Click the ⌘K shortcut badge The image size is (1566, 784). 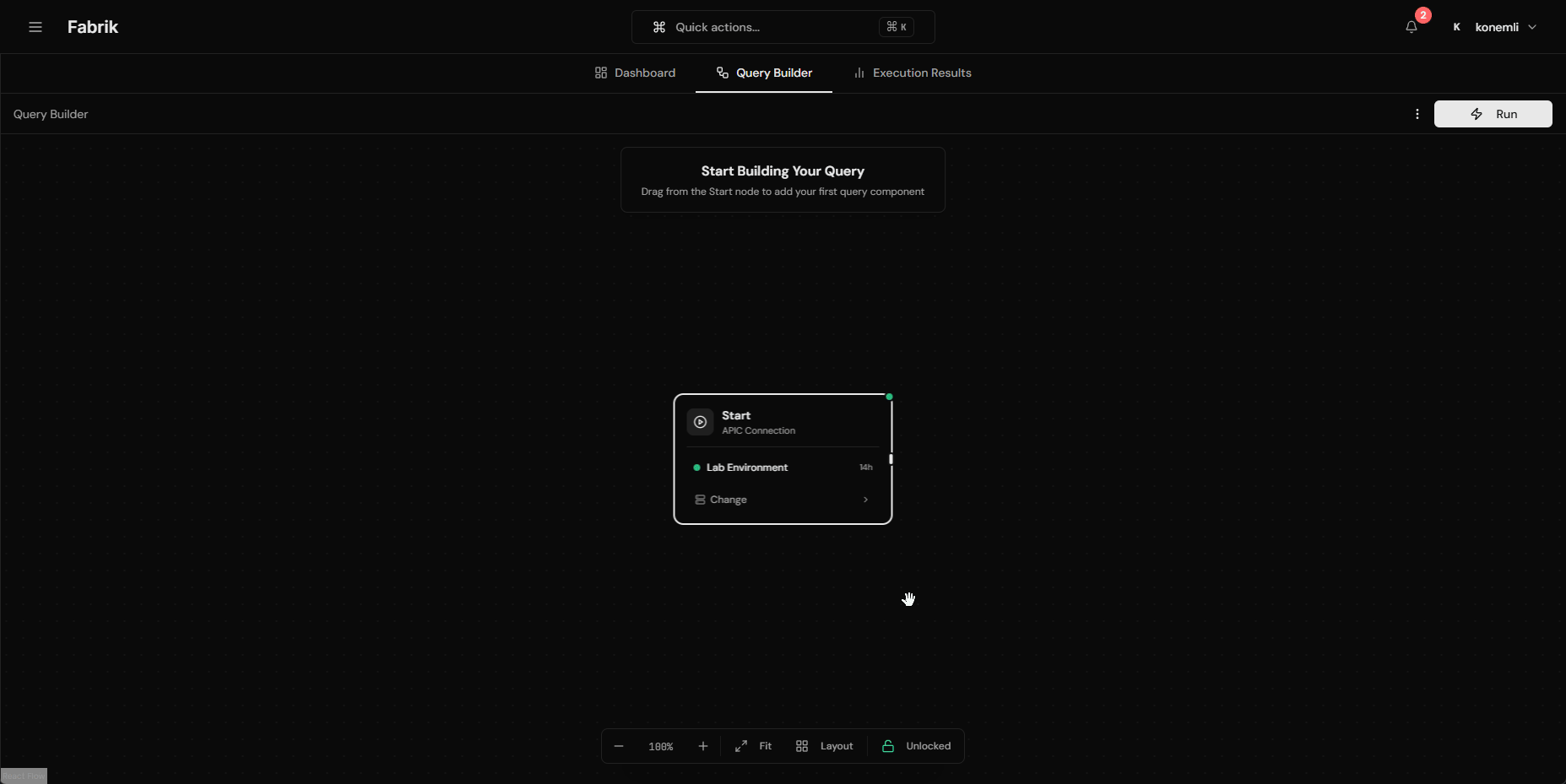coord(897,27)
